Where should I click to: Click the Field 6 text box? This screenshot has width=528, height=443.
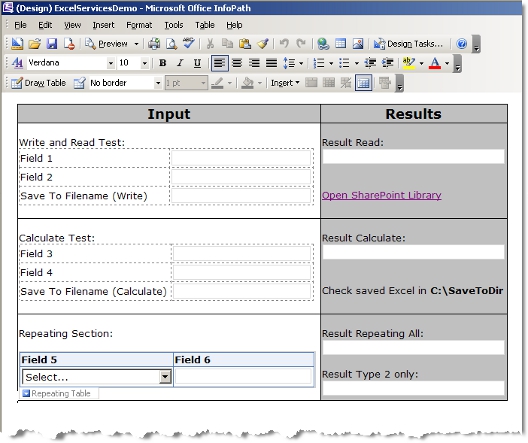click(x=243, y=377)
